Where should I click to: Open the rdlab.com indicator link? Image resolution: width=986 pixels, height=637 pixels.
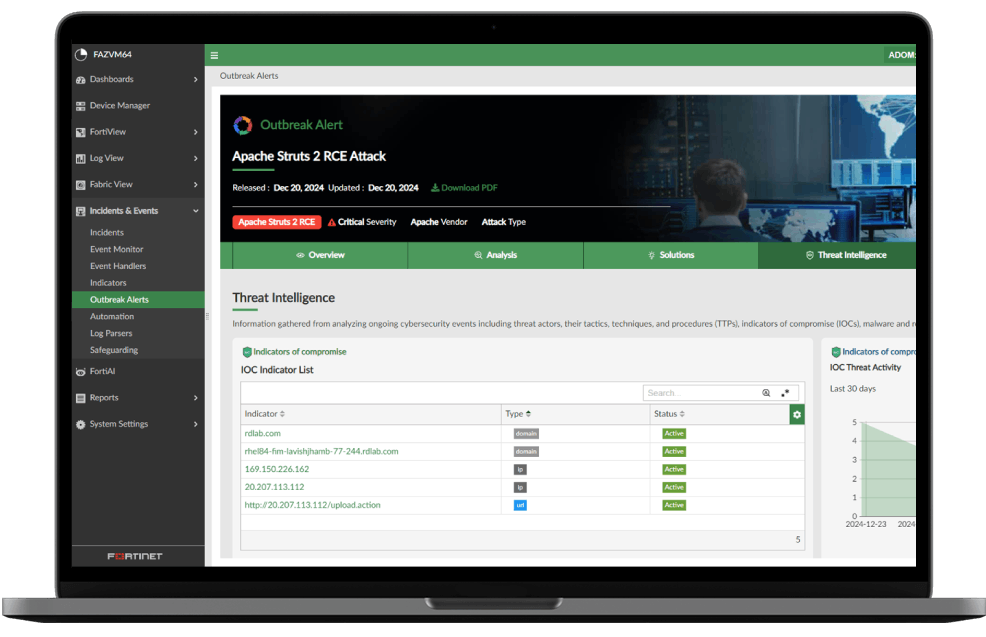coord(262,434)
